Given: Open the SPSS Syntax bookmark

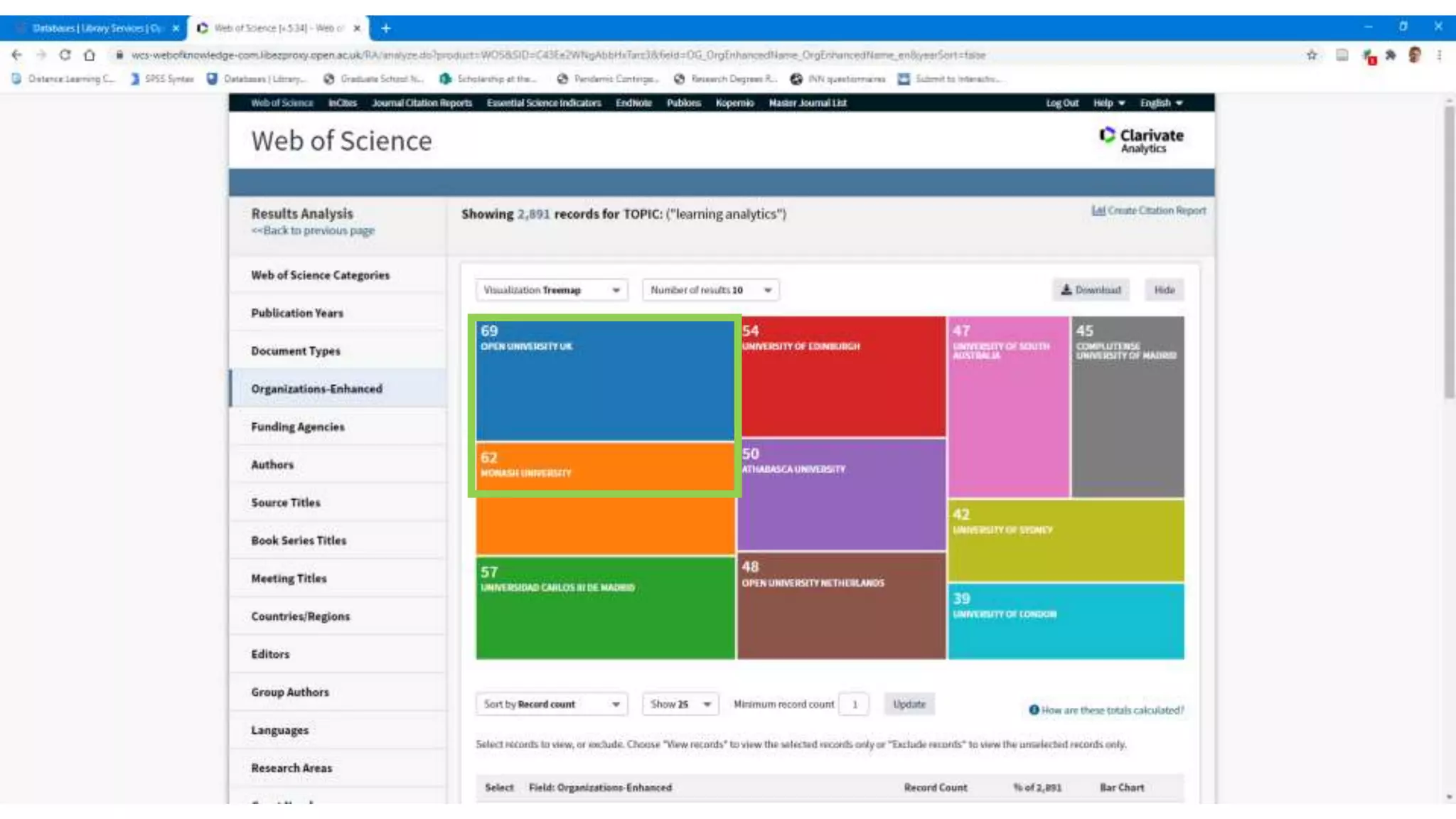Looking at the screenshot, I should (x=162, y=79).
